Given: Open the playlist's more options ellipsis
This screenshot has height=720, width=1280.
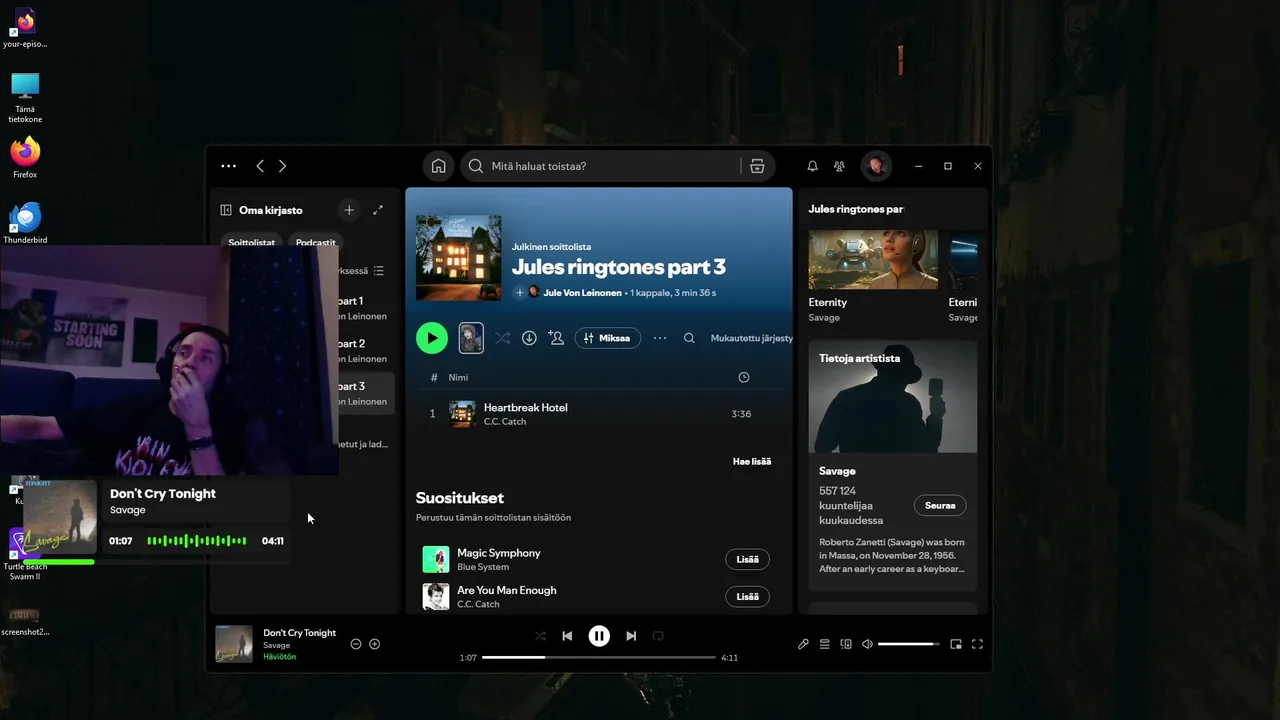Looking at the screenshot, I should [660, 338].
